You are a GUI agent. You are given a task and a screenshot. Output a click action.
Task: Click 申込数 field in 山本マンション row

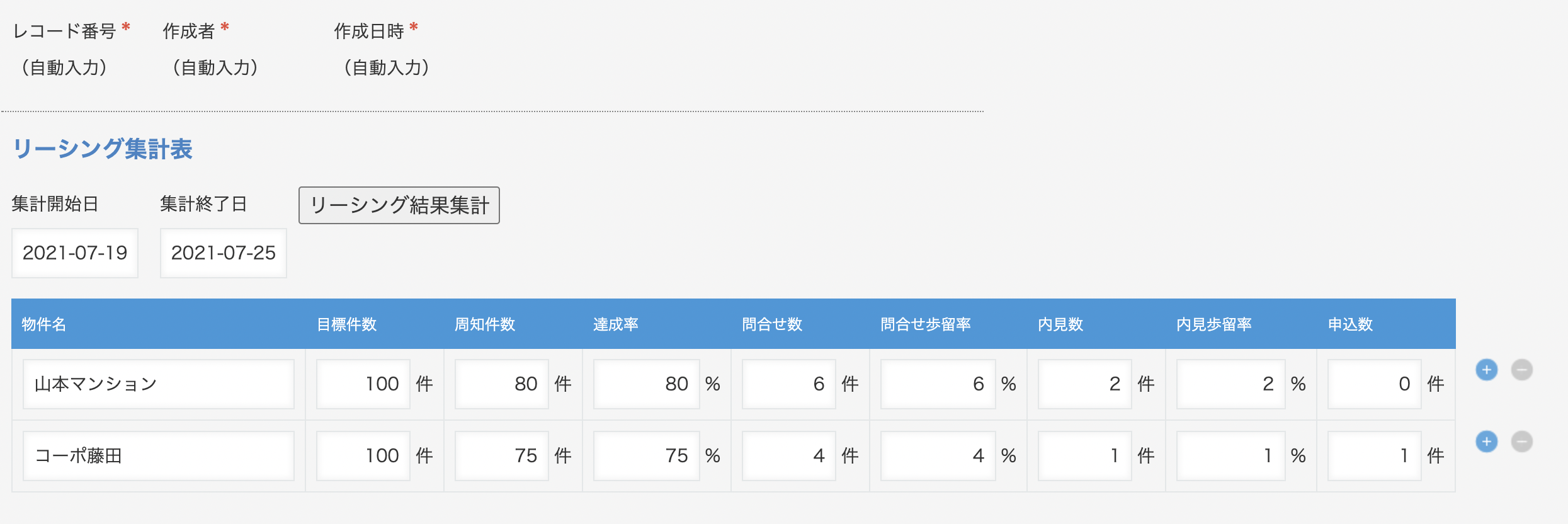point(1374,384)
